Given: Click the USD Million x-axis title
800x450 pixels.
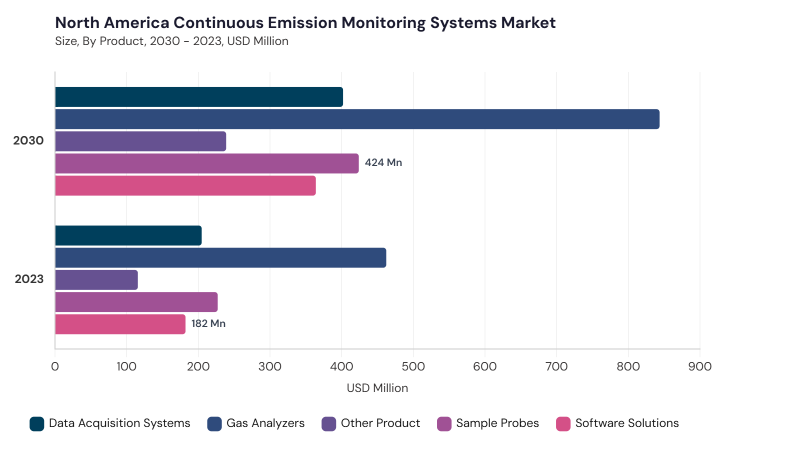Looking at the screenshot, I should (x=377, y=388).
